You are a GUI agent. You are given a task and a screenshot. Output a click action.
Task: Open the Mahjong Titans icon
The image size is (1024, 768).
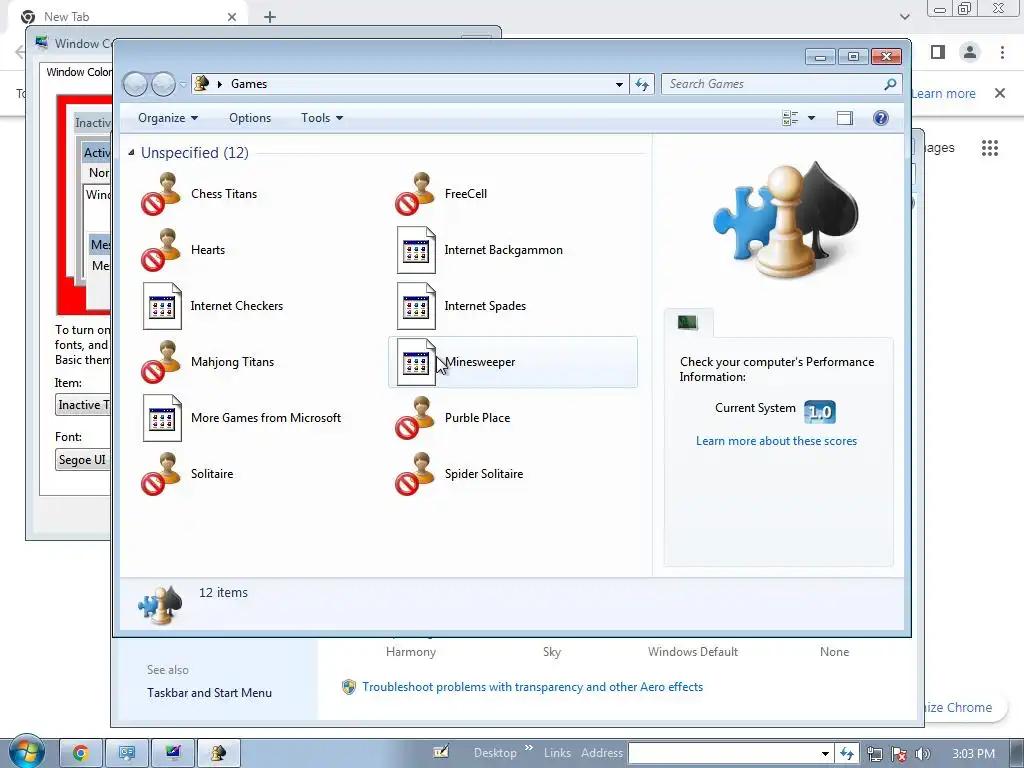[x=161, y=362]
